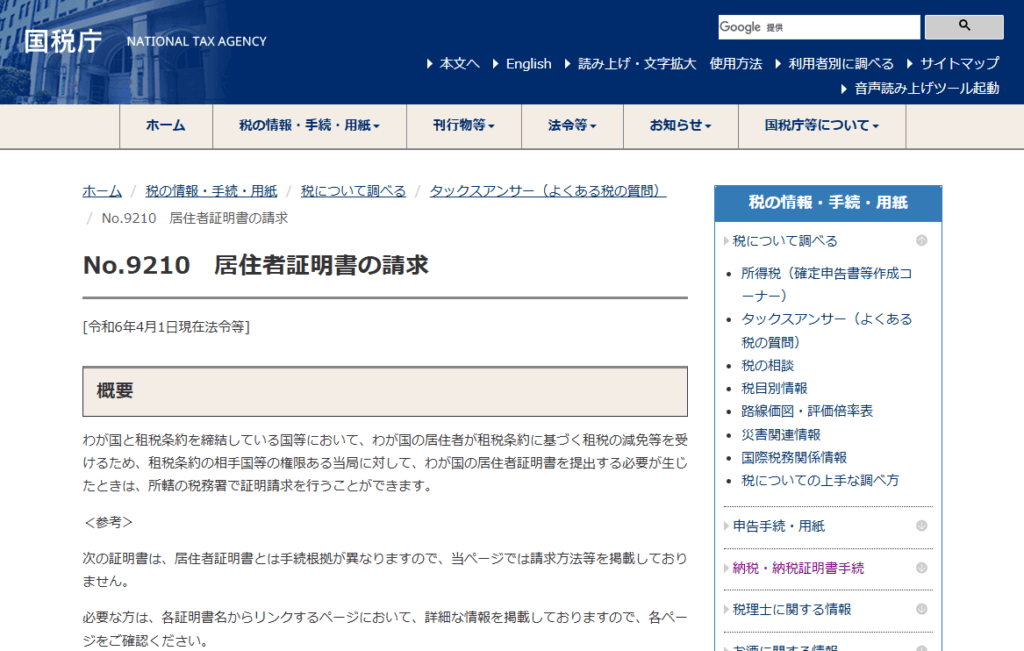Viewport: 1024px width, 651px height.
Task: Open タックスアンサー breadcrumb link
Action: coord(547,191)
